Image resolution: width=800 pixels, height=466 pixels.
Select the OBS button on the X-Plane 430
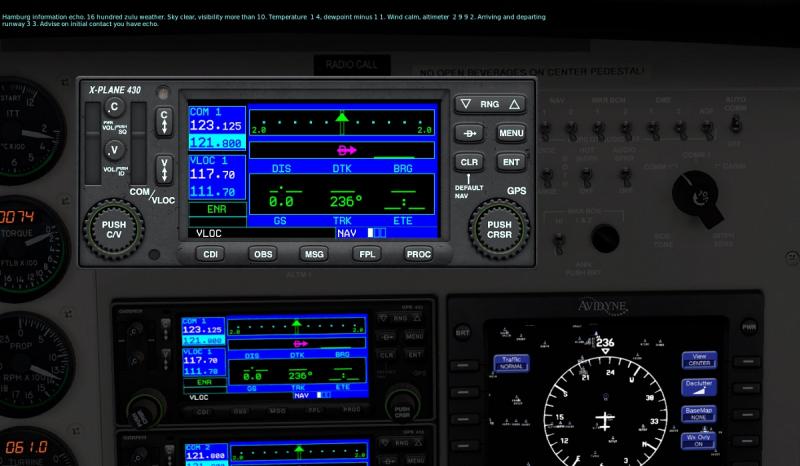point(263,254)
